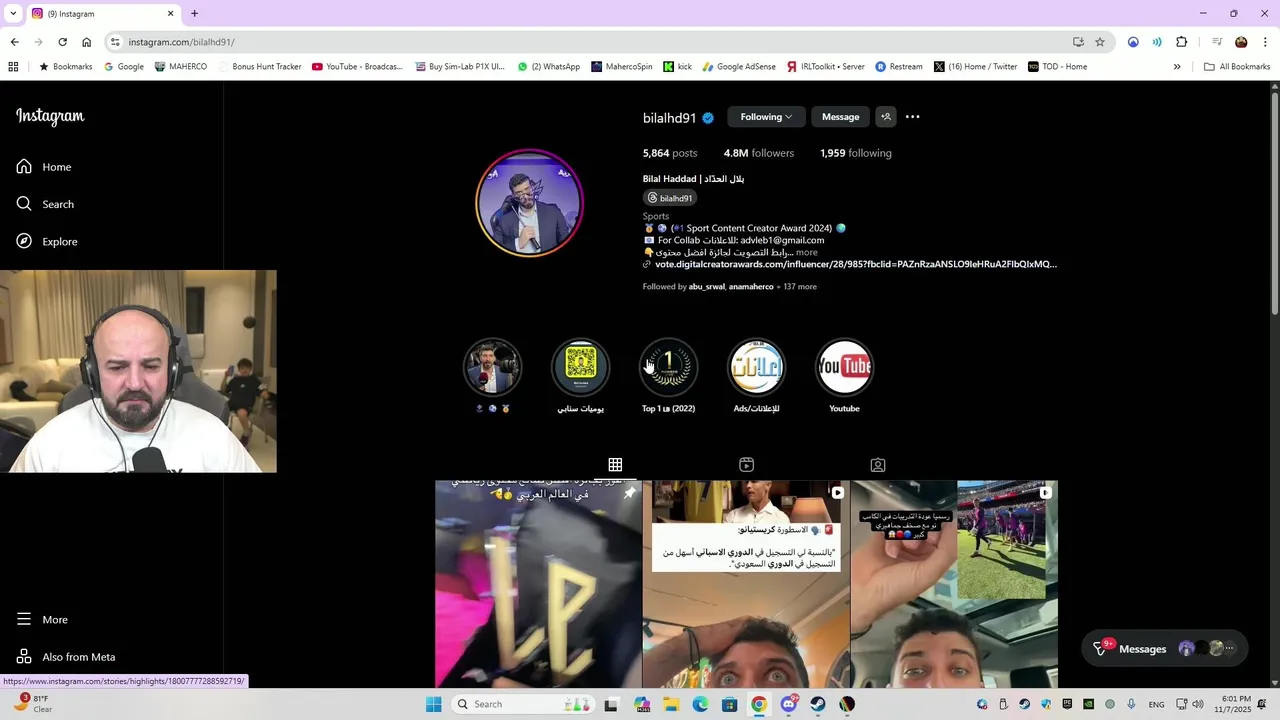Open the Ads story highlight
This screenshot has width=1280, height=720.
click(x=756, y=367)
